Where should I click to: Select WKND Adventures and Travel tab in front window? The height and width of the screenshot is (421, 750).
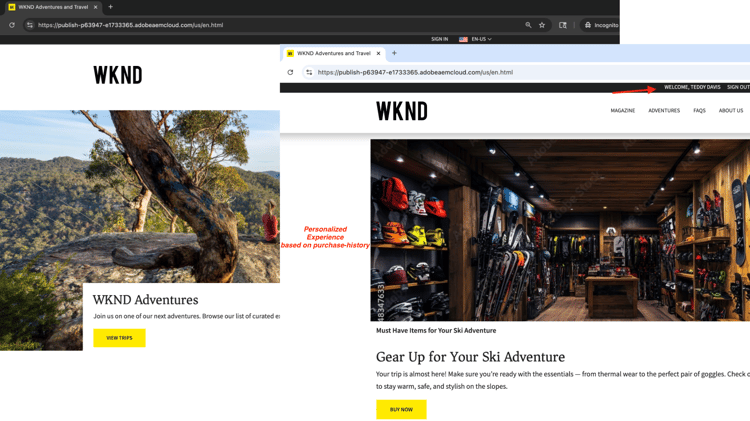[x=334, y=53]
